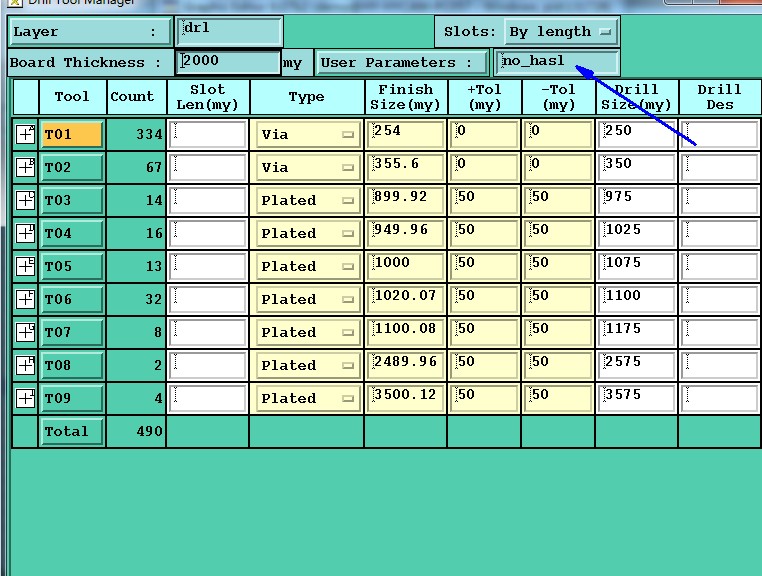Open the Type dropdown for T07 Plated
This screenshot has width=762, height=576.
307,332
